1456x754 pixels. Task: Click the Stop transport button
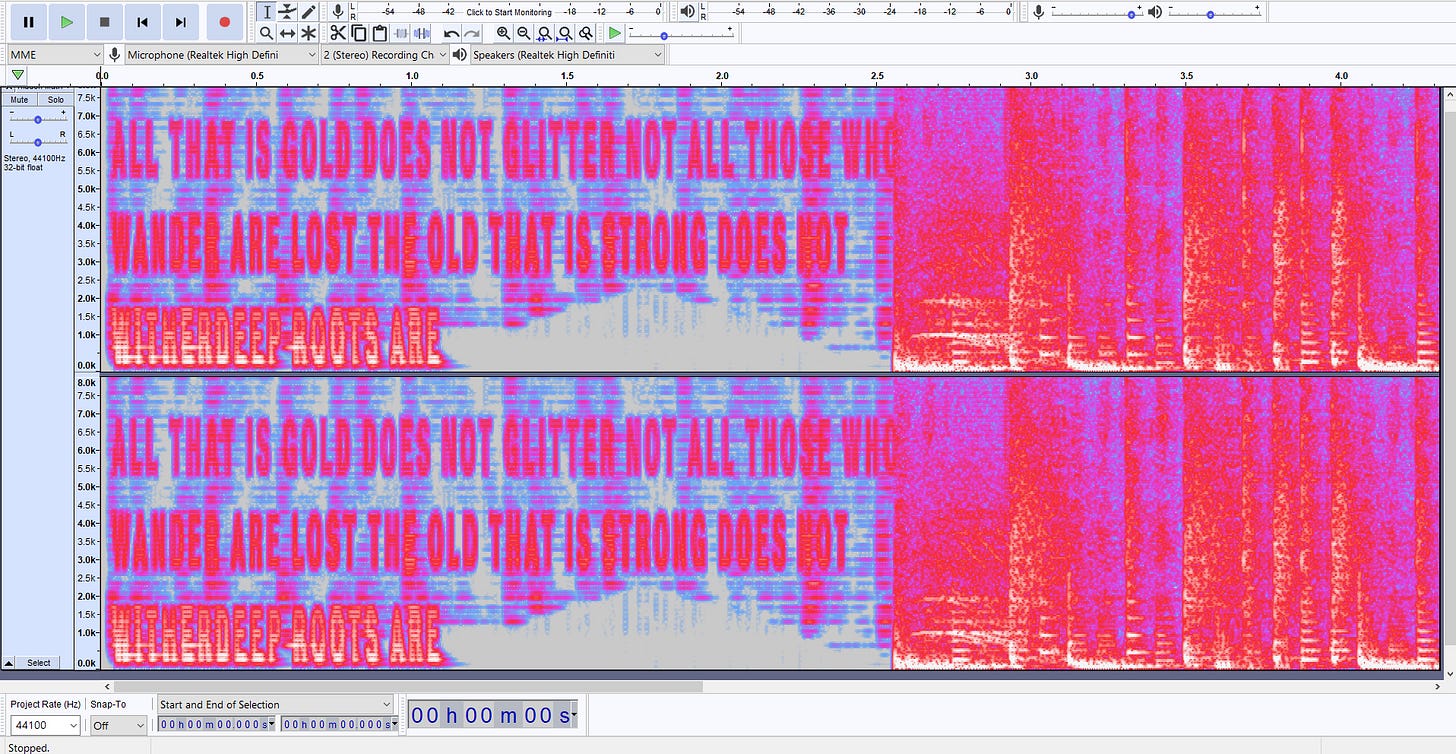[104, 21]
